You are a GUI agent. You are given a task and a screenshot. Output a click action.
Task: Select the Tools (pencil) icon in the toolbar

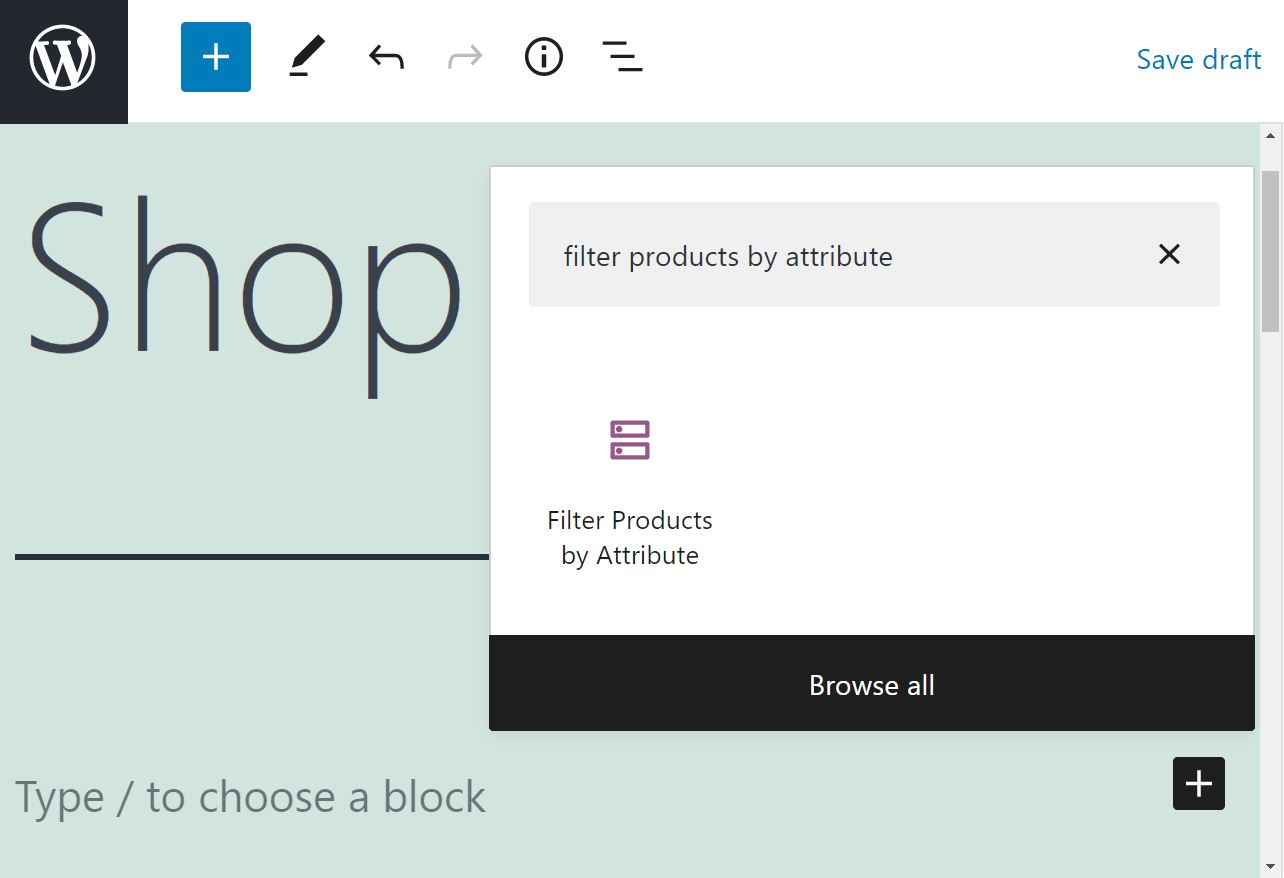point(306,57)
